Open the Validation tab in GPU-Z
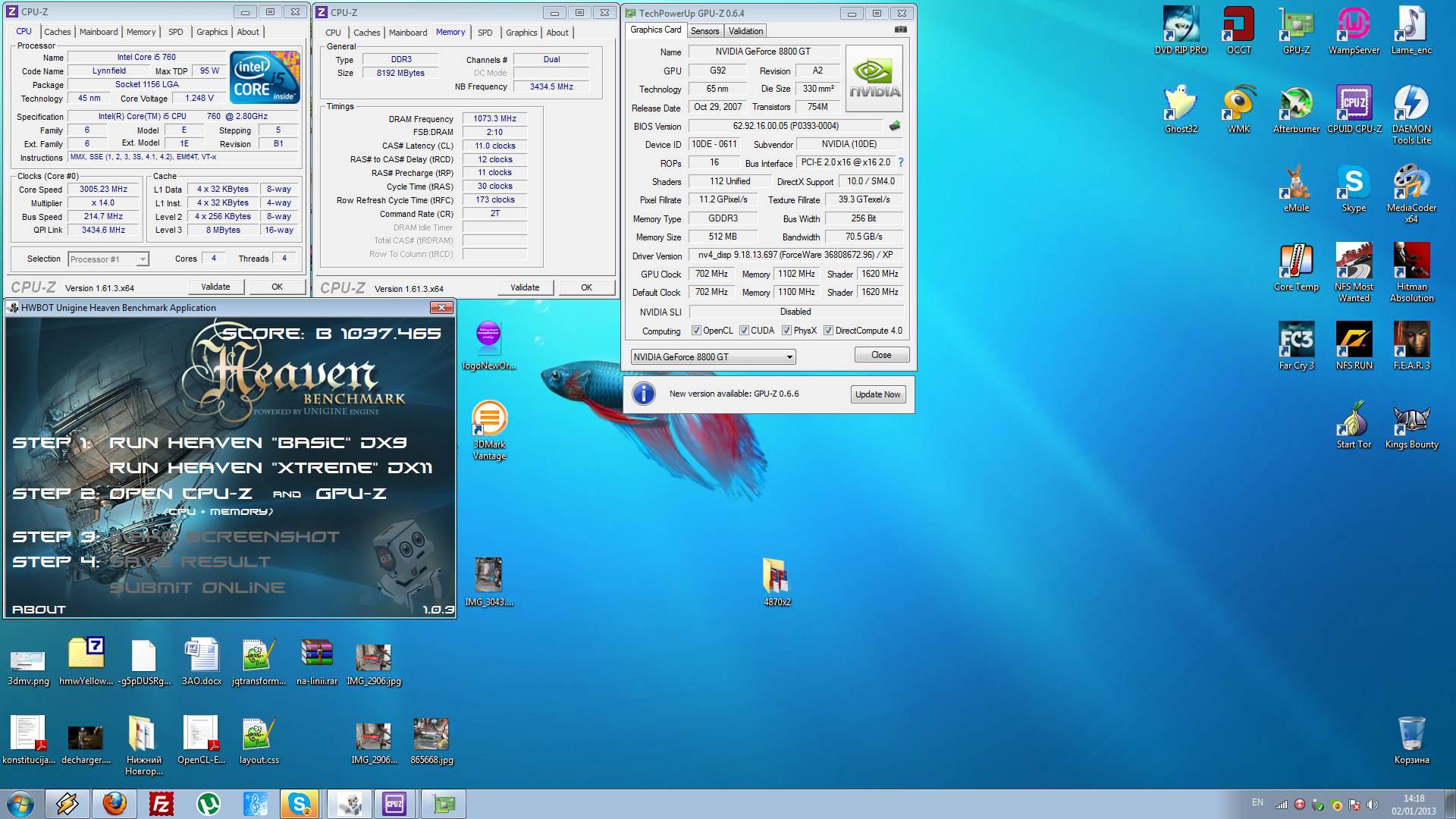The height and width of the screenshot is (819, 1456). [x=746, y=31]
